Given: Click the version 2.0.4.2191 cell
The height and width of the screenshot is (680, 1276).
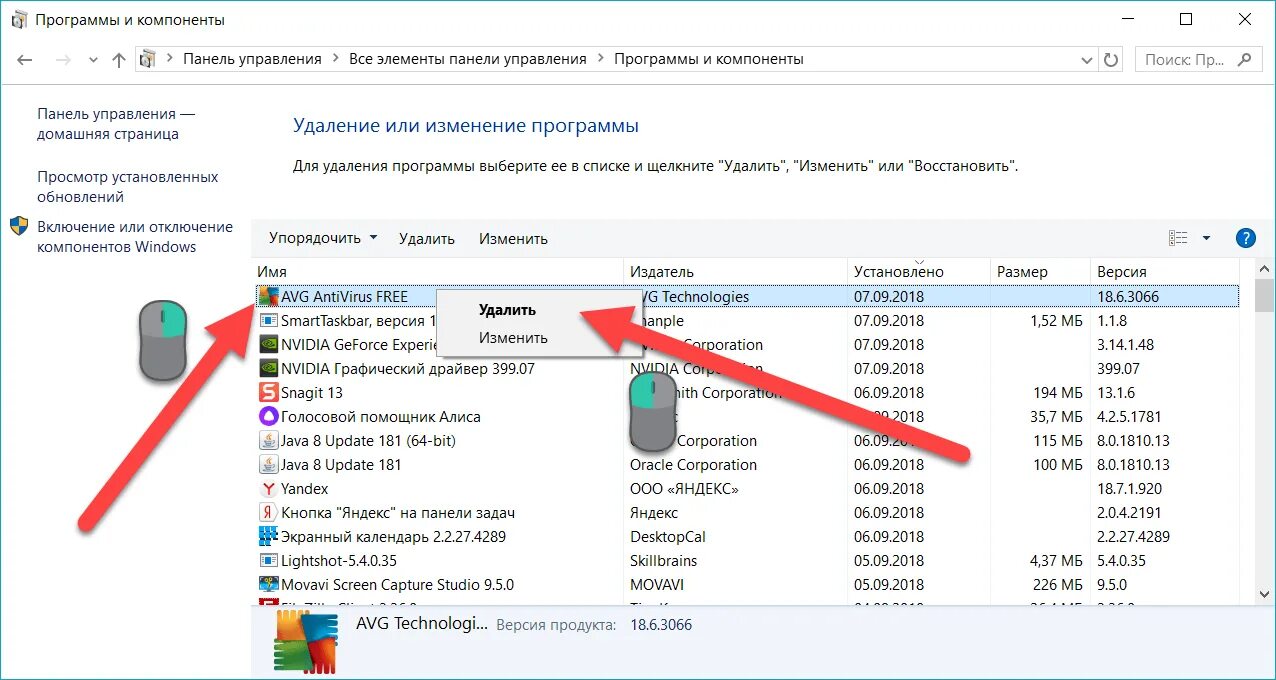Looking at the screenshot, I should pyautogui.click(x=1130, y=512).
